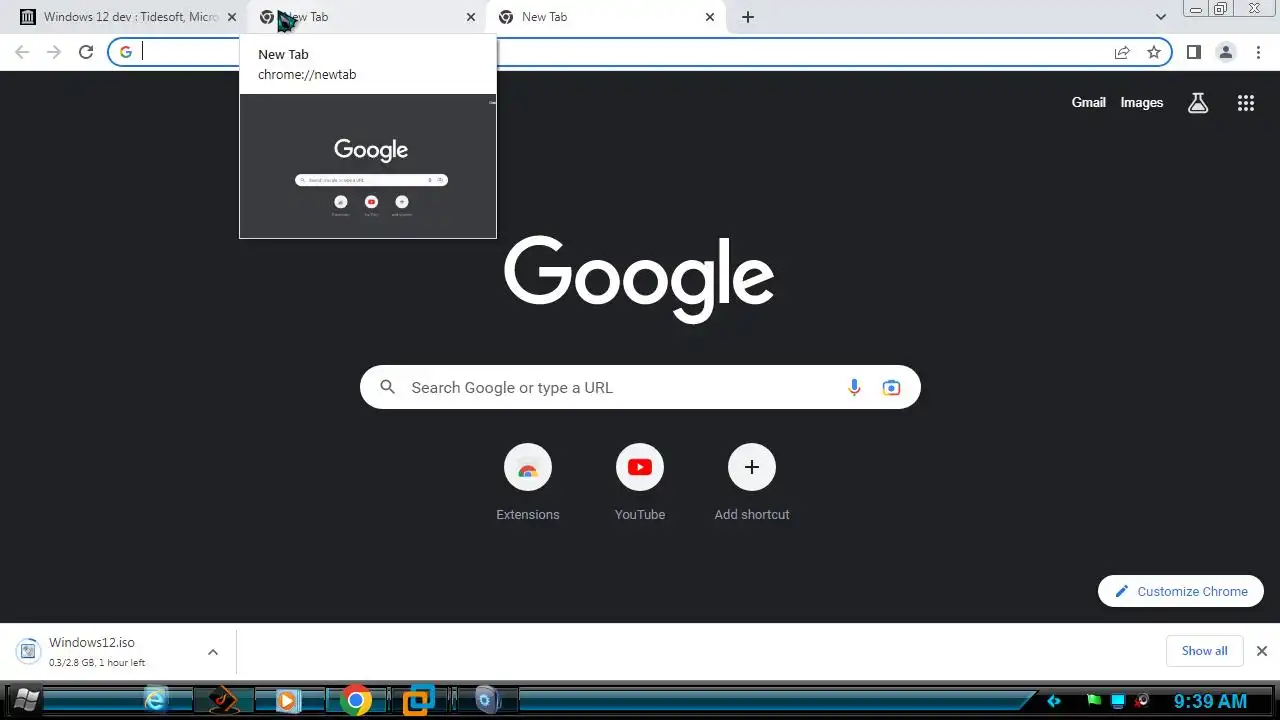This screenshot has height=720, width=1280.
Task: Click the tray blue arrow icon
Action: click(x=1053, y=701)
